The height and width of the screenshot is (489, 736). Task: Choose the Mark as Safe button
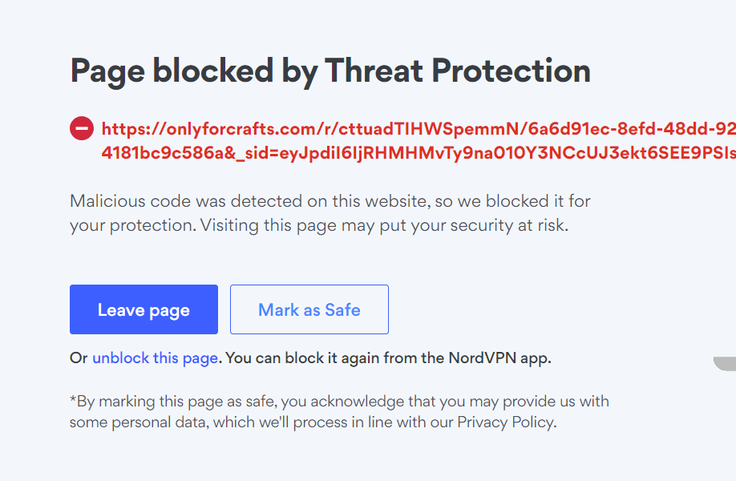(309, 309)
